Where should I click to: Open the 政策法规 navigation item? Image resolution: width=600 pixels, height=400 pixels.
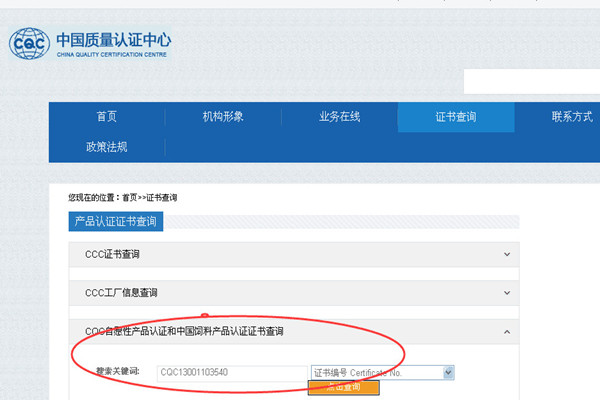(x=107, y=147)
